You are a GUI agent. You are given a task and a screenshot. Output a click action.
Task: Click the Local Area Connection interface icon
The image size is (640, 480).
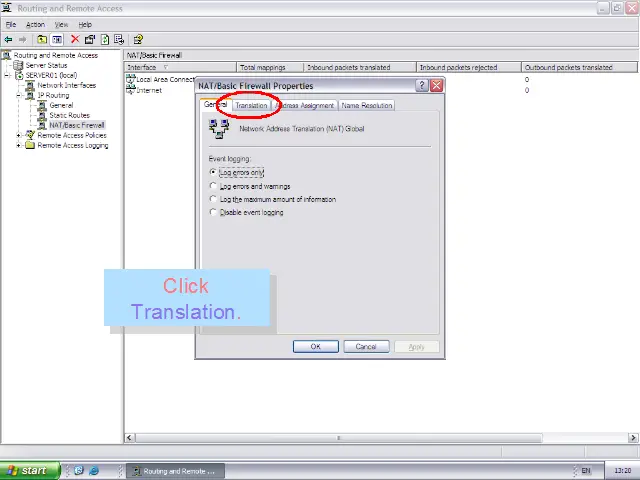[131, 79]
